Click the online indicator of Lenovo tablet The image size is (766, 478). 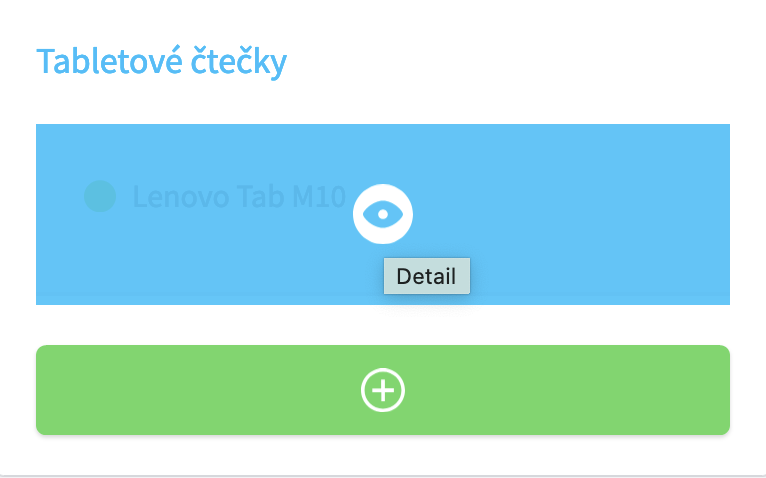pos(100,196)
